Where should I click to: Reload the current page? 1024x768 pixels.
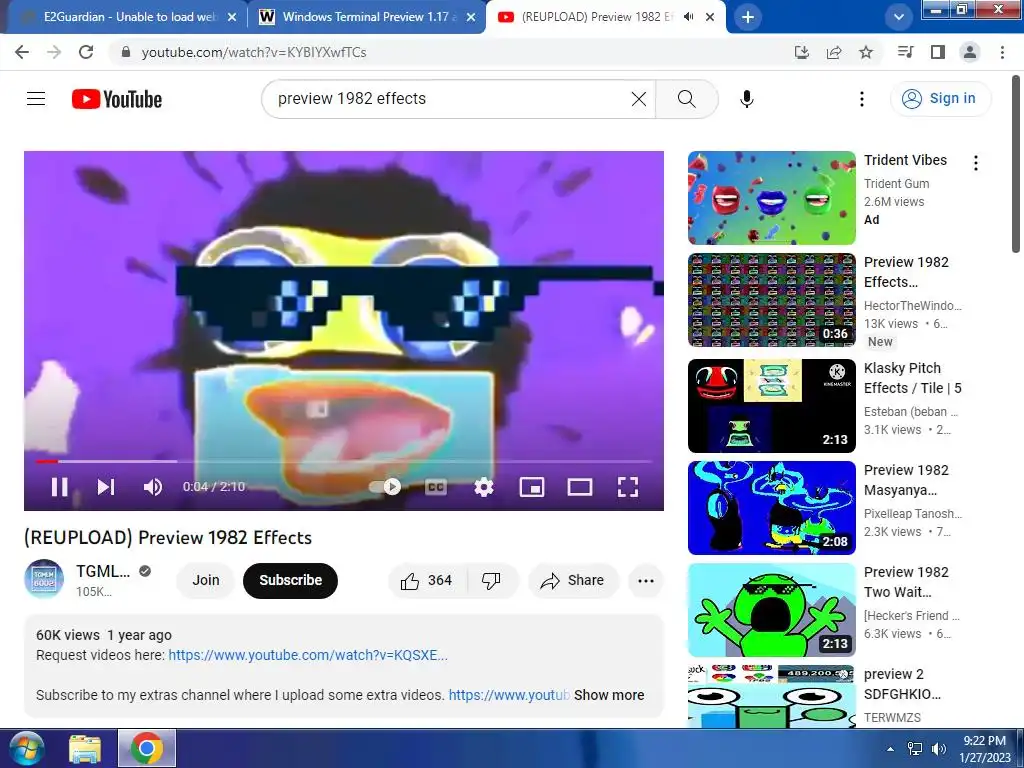[x=86, y=52]
